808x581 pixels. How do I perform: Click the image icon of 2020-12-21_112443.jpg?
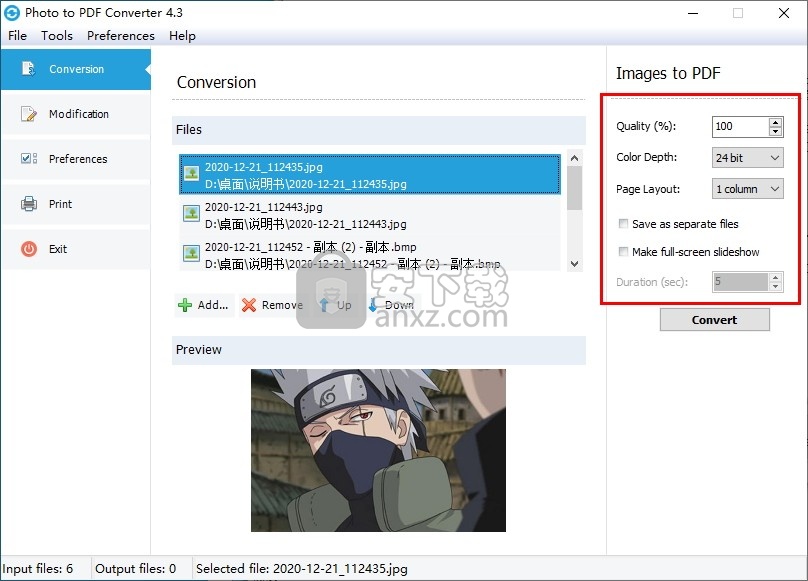tap(192, 213)
